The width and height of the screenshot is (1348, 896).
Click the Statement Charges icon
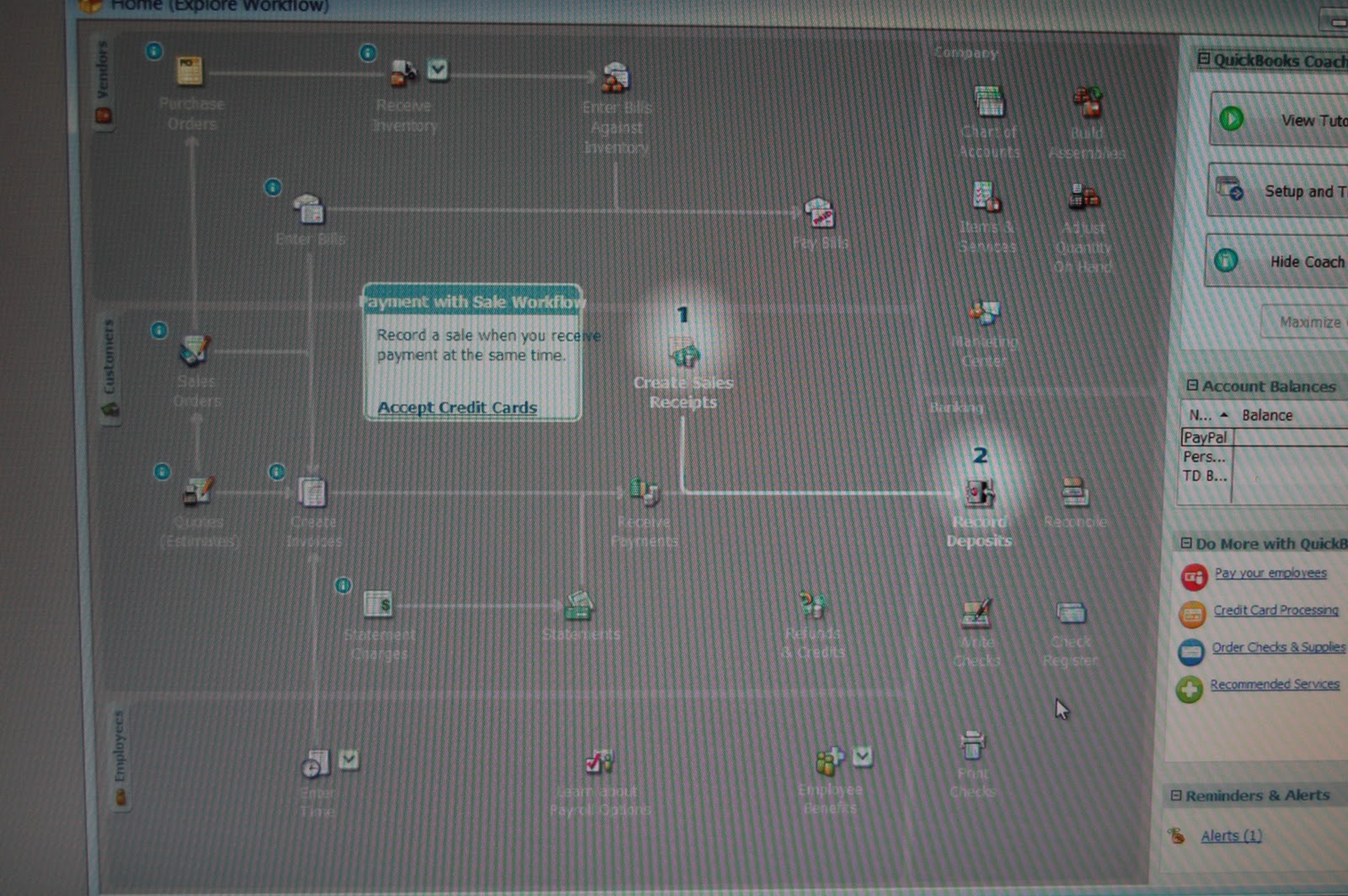click(378, 604)
